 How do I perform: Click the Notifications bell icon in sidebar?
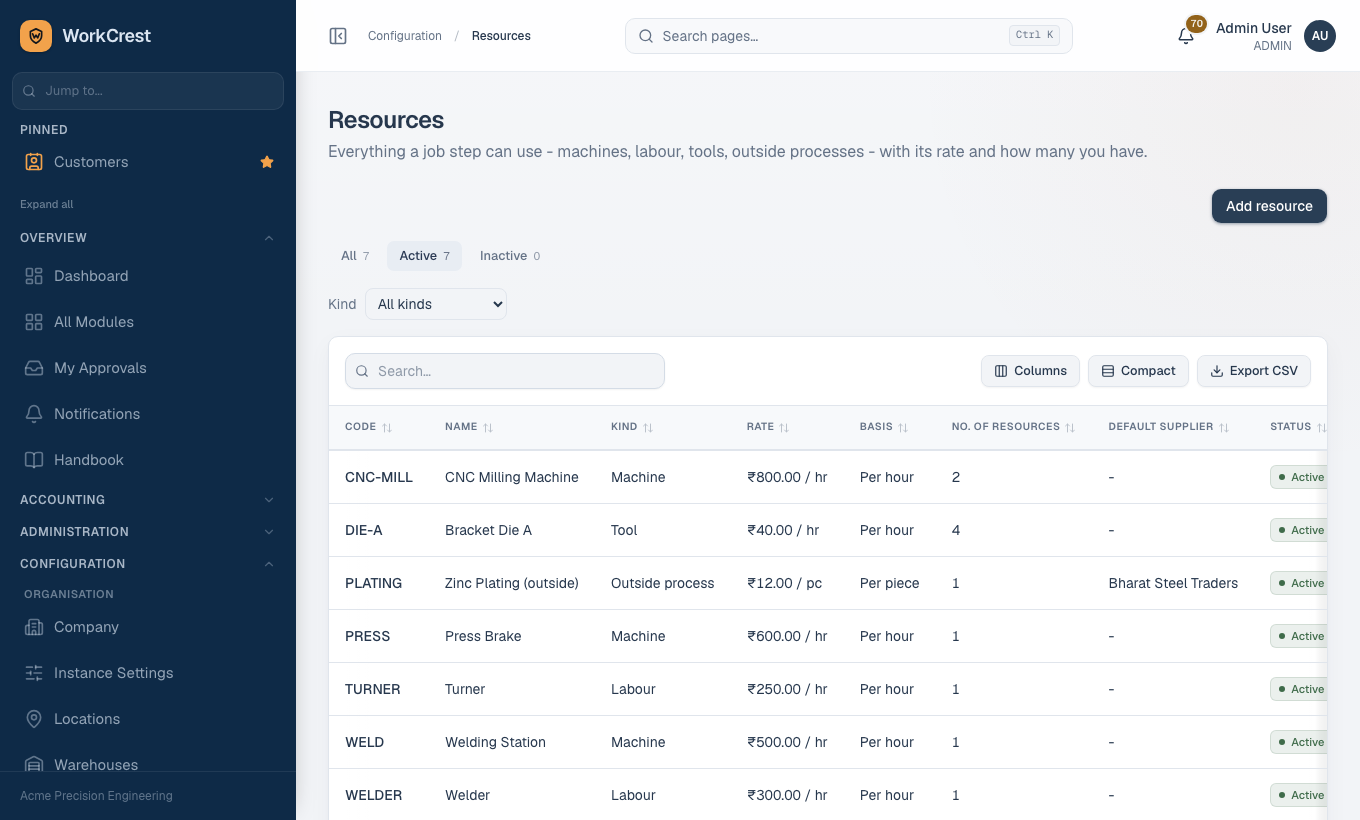coord(34,414)
